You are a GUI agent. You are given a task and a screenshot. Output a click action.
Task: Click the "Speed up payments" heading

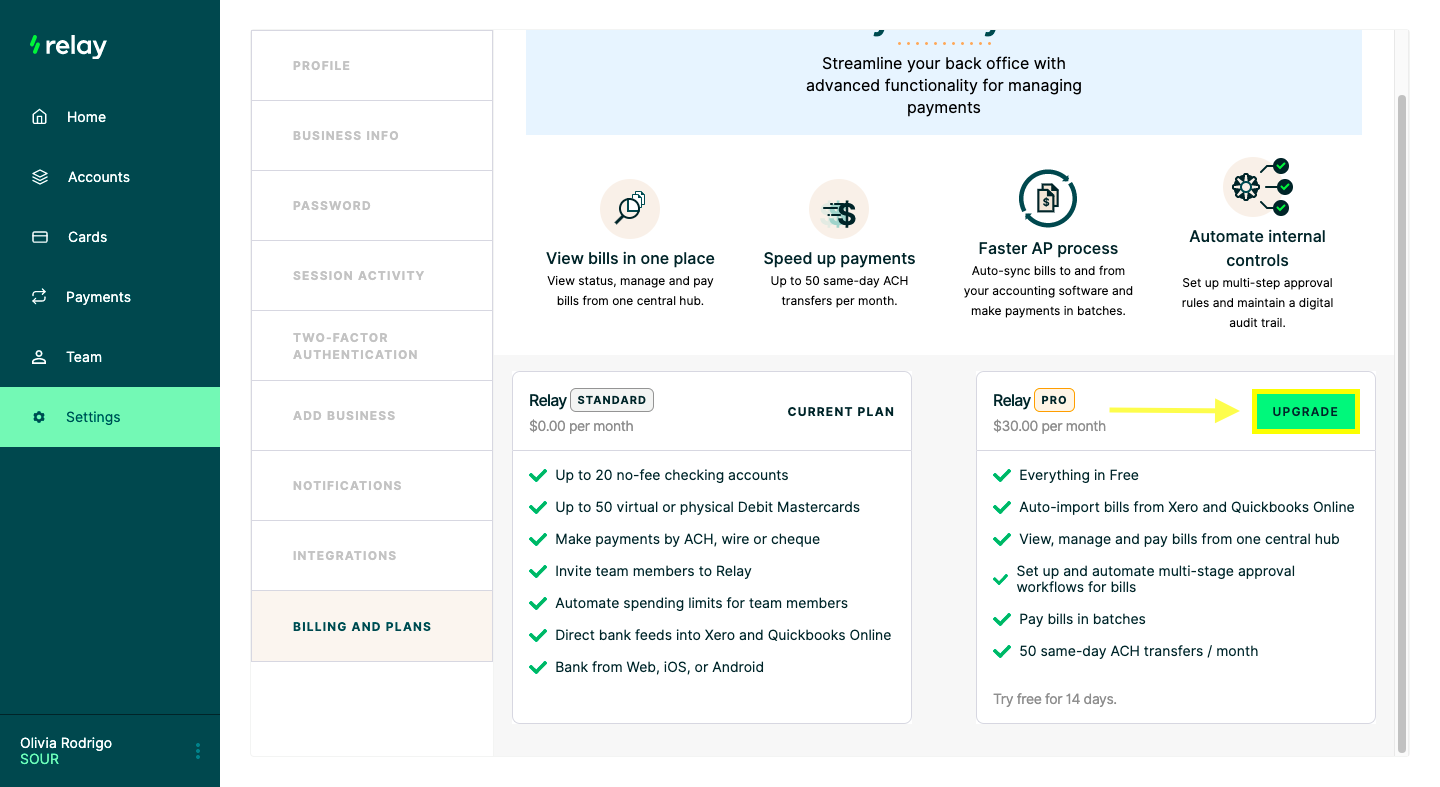[x=839, y=258]
